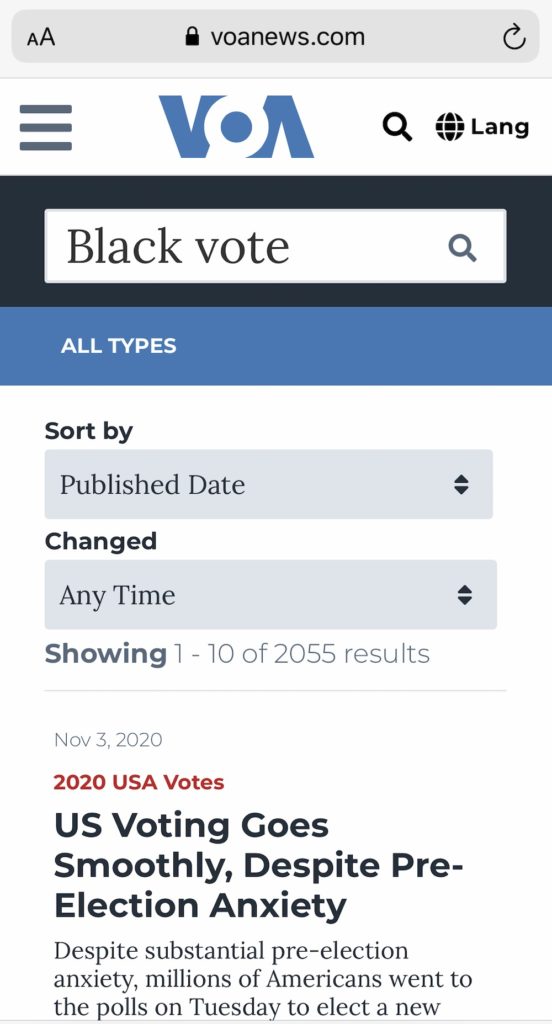
Task: Tap the padlock icon in address bar
Action: click(192, 36)
